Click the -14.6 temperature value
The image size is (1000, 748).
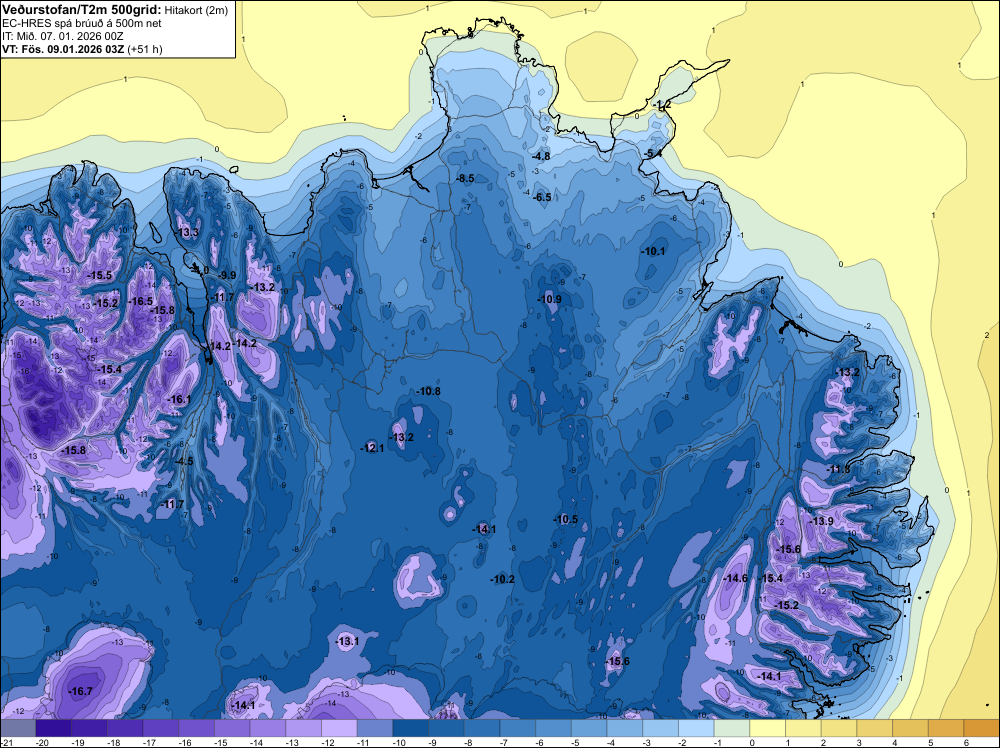(x=735, y=578)
